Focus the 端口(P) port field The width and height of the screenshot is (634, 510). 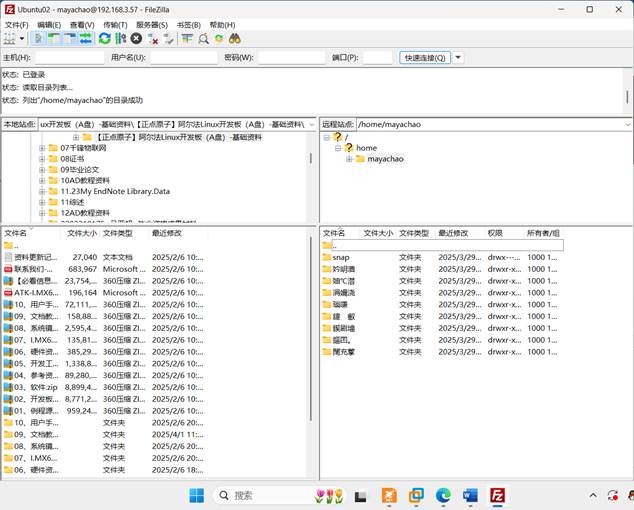378,58
